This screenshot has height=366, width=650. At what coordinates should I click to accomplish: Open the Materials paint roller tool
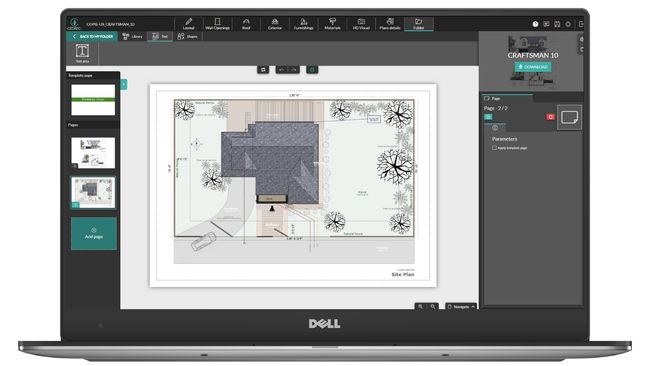(x=332, y=24)
